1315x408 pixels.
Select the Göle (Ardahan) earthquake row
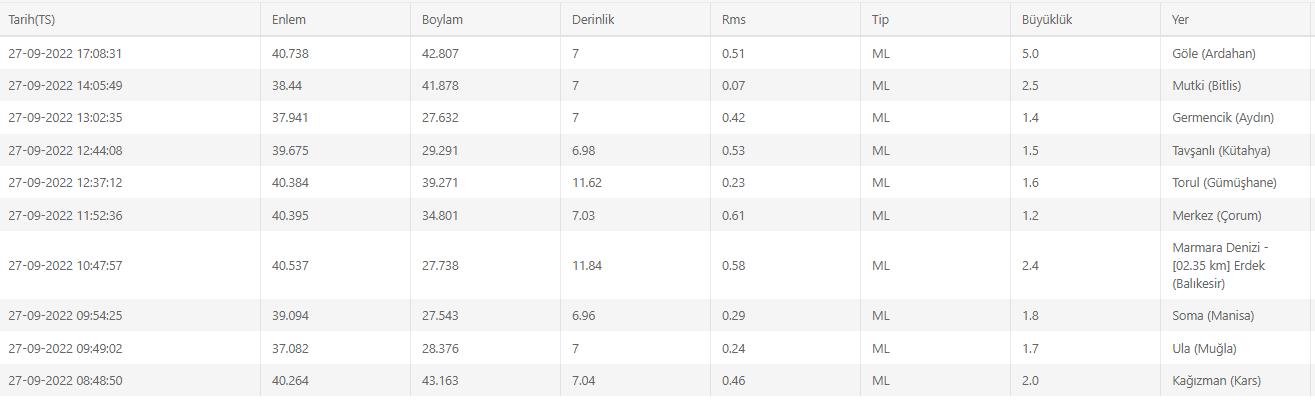(x=657, y=53)
